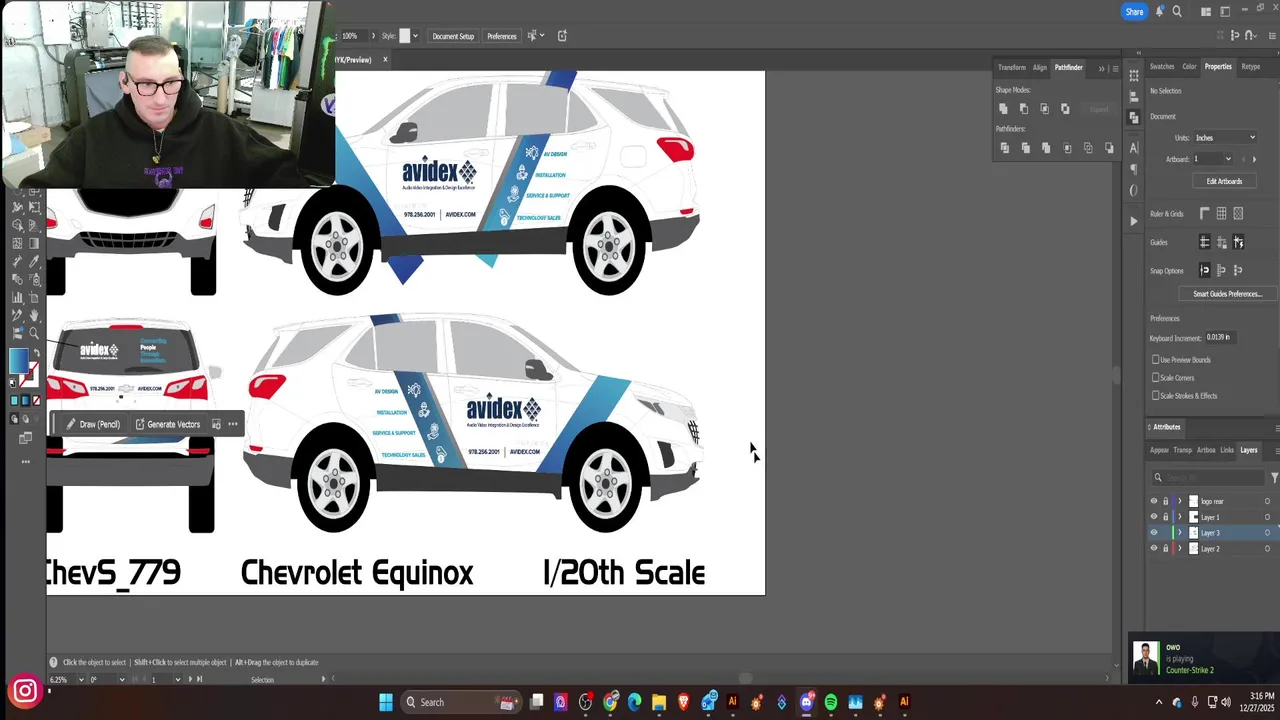Viewport: 1280px width, 720px height.
Task: Switch to the Color tab
Action: (1189, 66)
